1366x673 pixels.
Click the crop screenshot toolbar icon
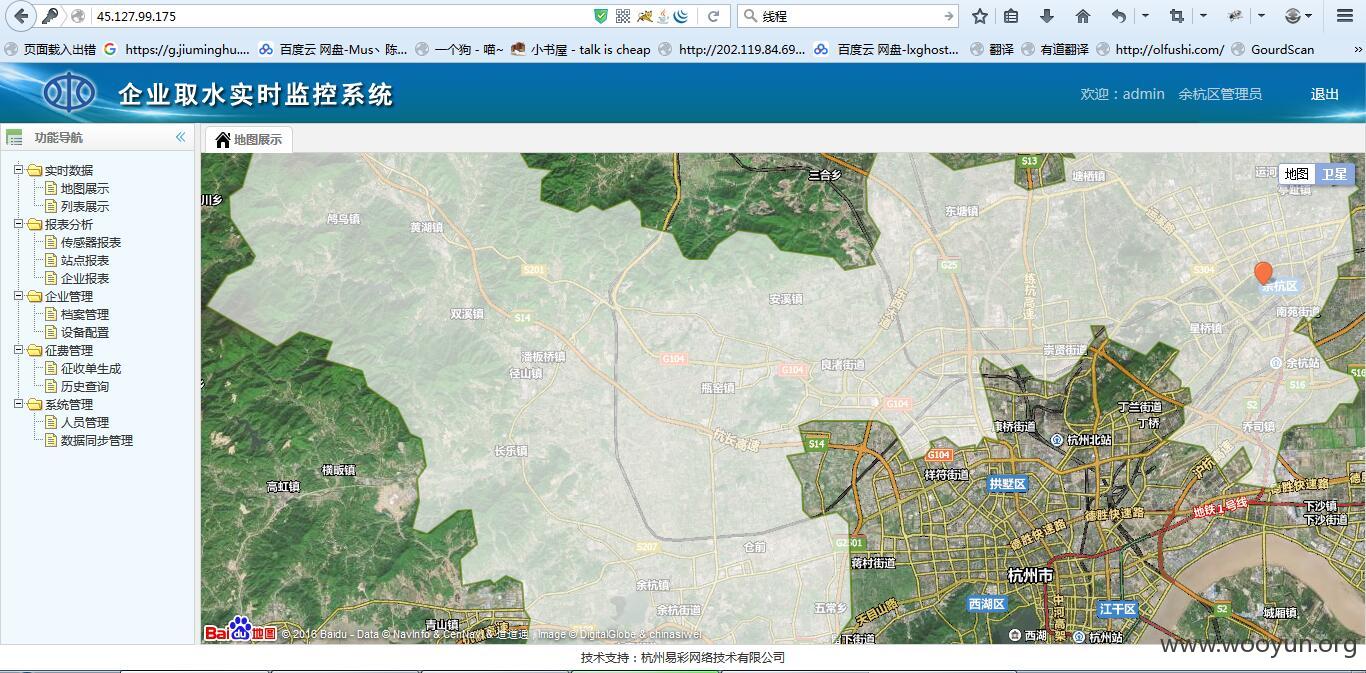tap(1176, 16)
